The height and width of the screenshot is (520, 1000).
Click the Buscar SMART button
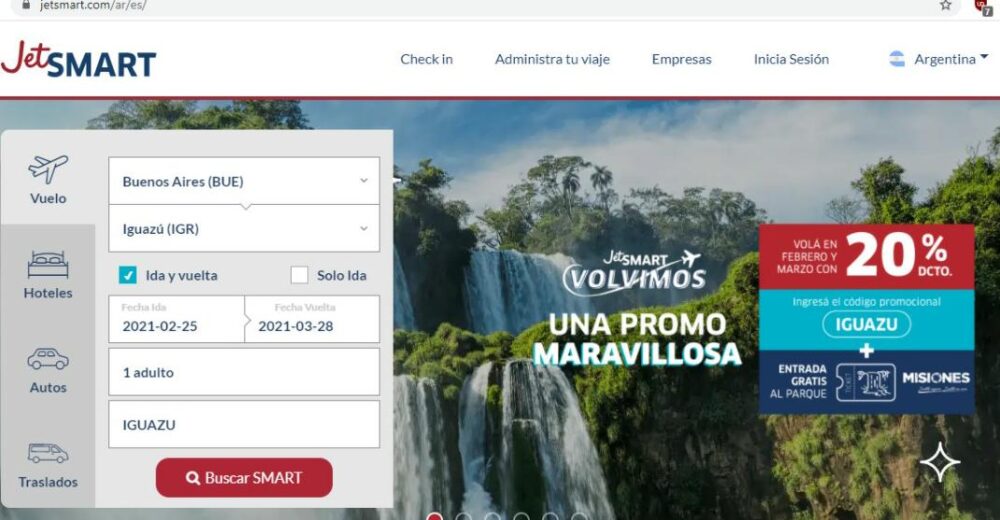click(244, 477)
